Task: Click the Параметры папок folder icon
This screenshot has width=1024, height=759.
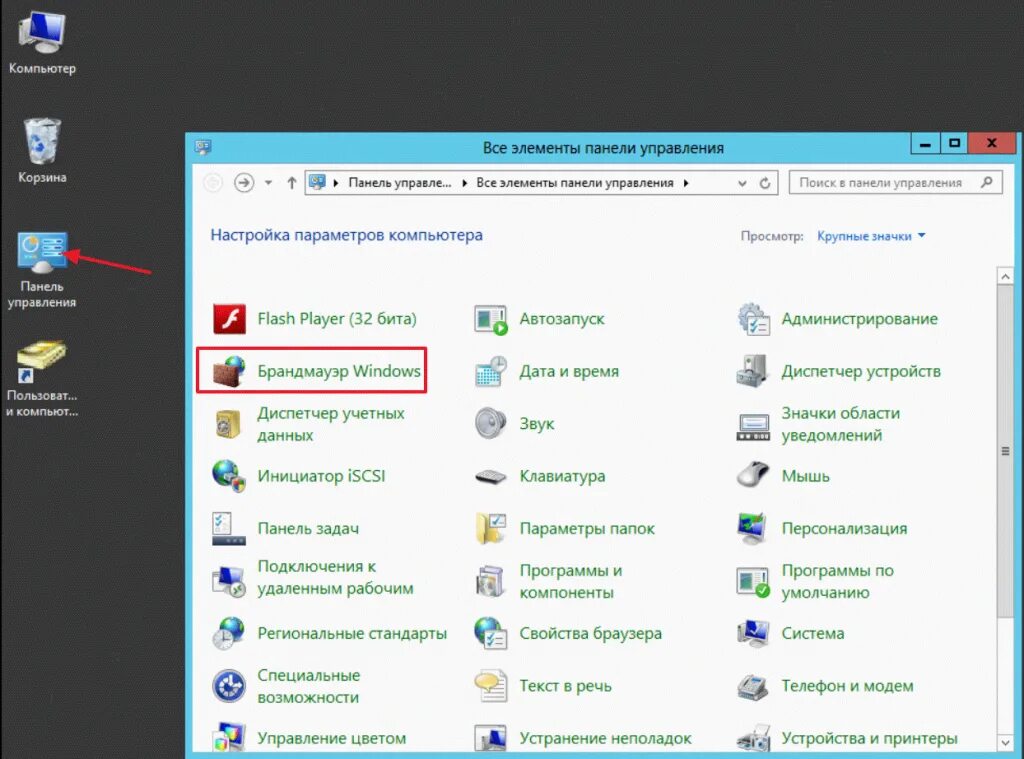Action: (491, 528)
